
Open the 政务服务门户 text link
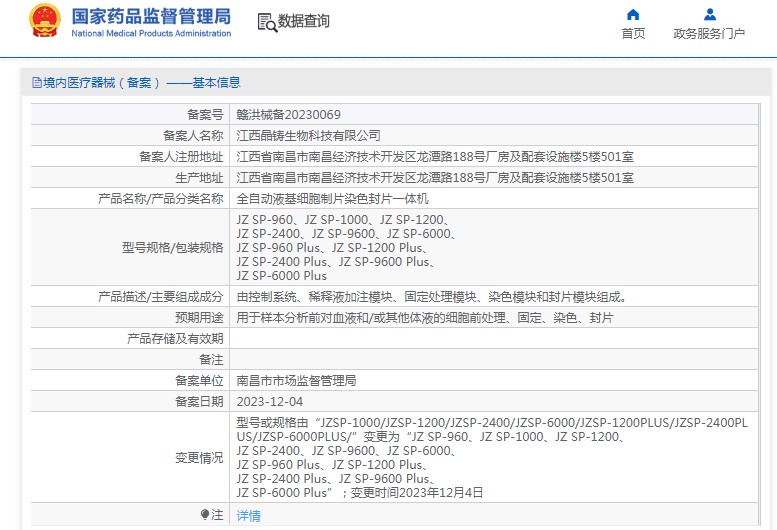coord(709,33)
